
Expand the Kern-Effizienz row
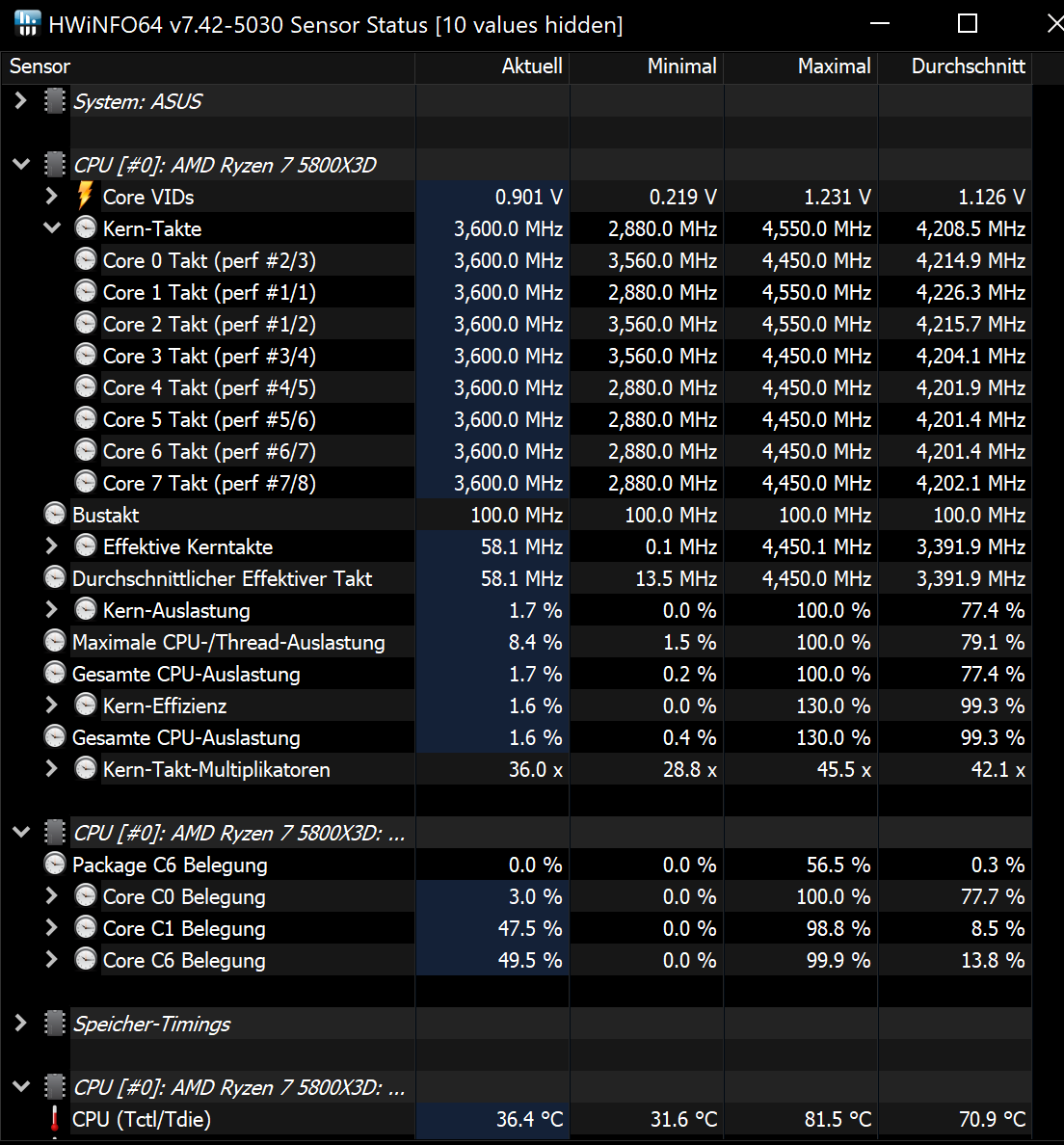[x=51, y=705]
